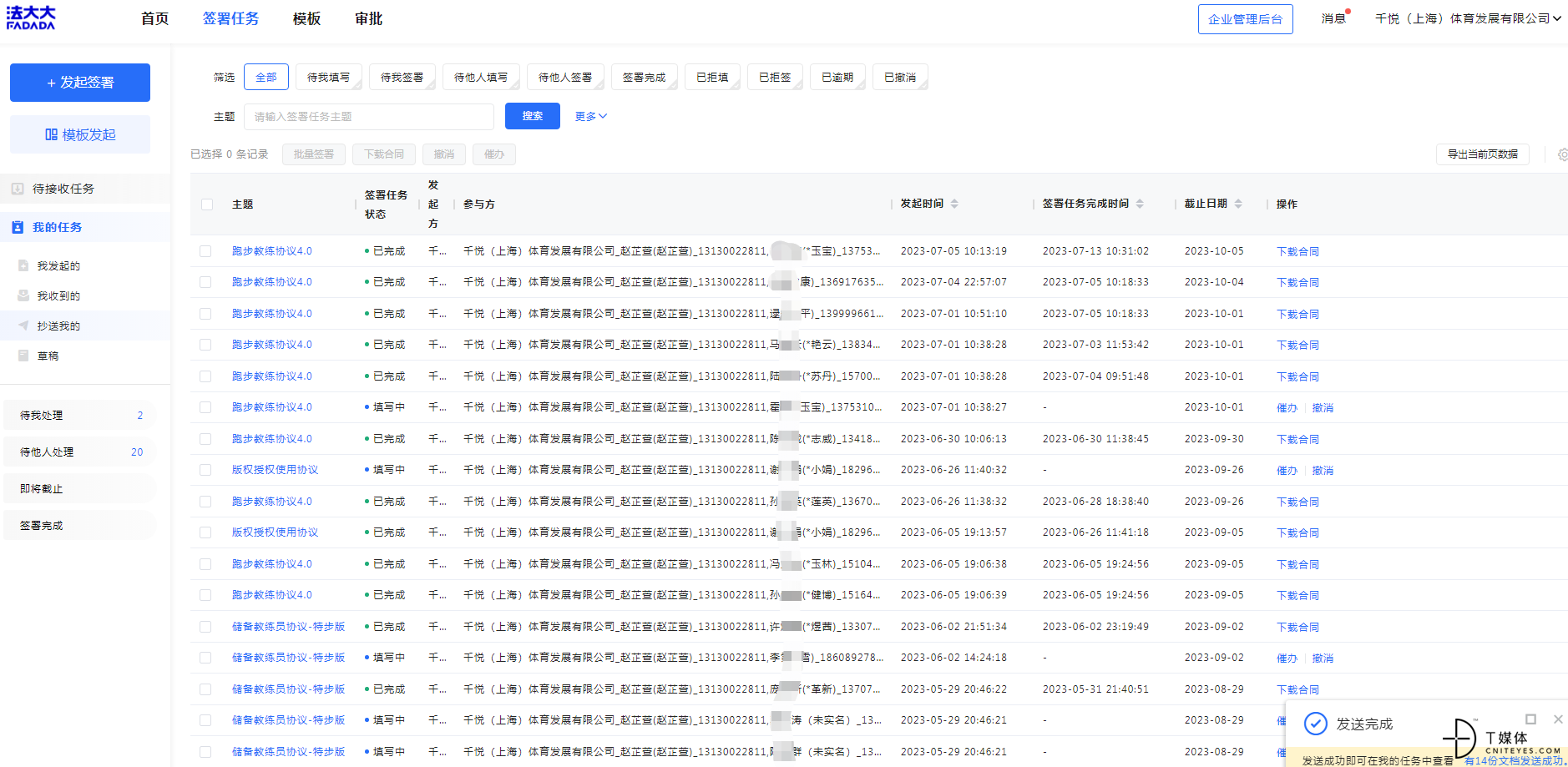Open the table settings gear icon
This screenshot has width=1568, height=767.
coord(1562,154)
